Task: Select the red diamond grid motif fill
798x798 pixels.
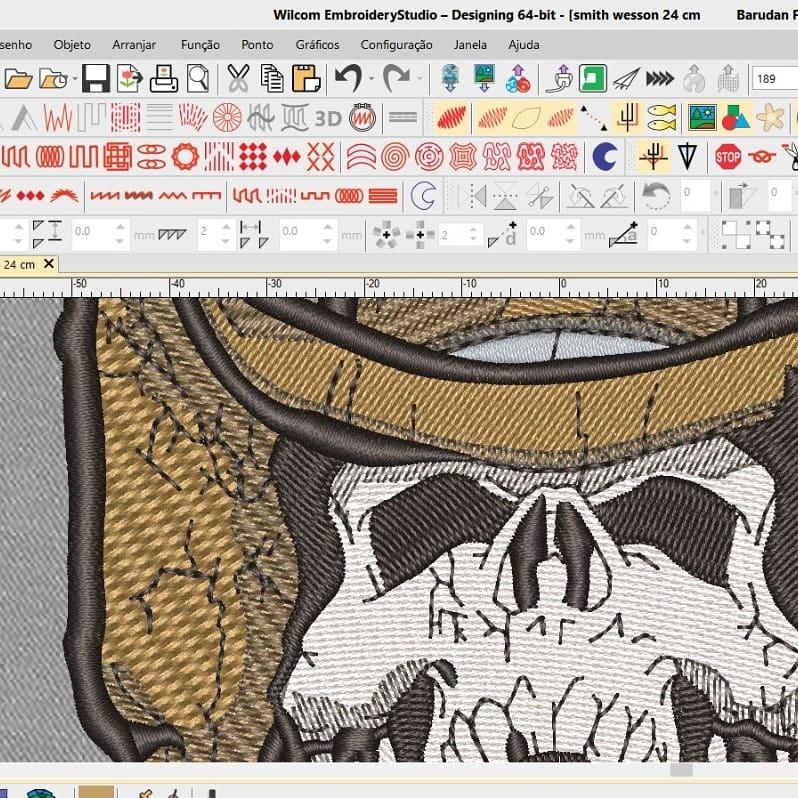Action: [253, 157]
